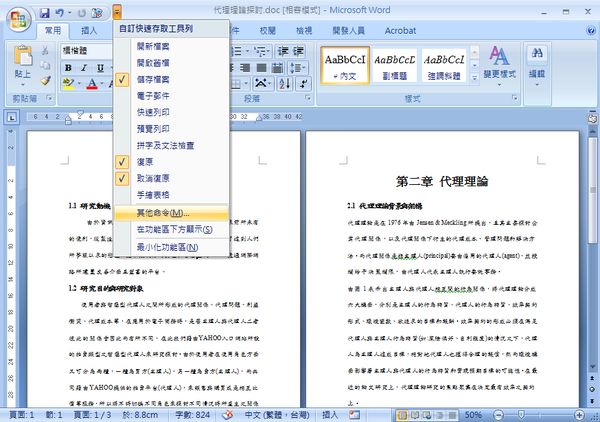Toggle Underline formatting
Viewport: 600px width, 422px height.
tap(100, 68)
